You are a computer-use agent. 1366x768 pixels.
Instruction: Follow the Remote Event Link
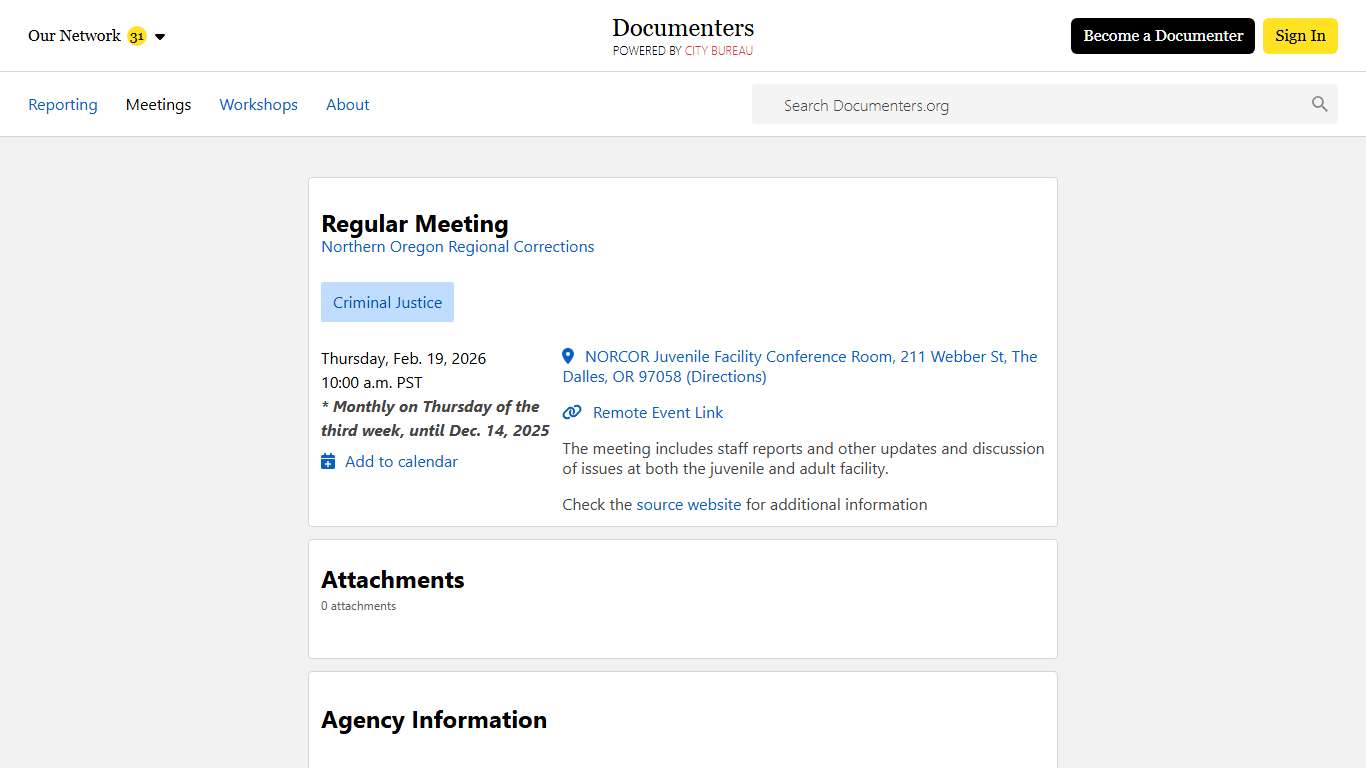(657, 412)
